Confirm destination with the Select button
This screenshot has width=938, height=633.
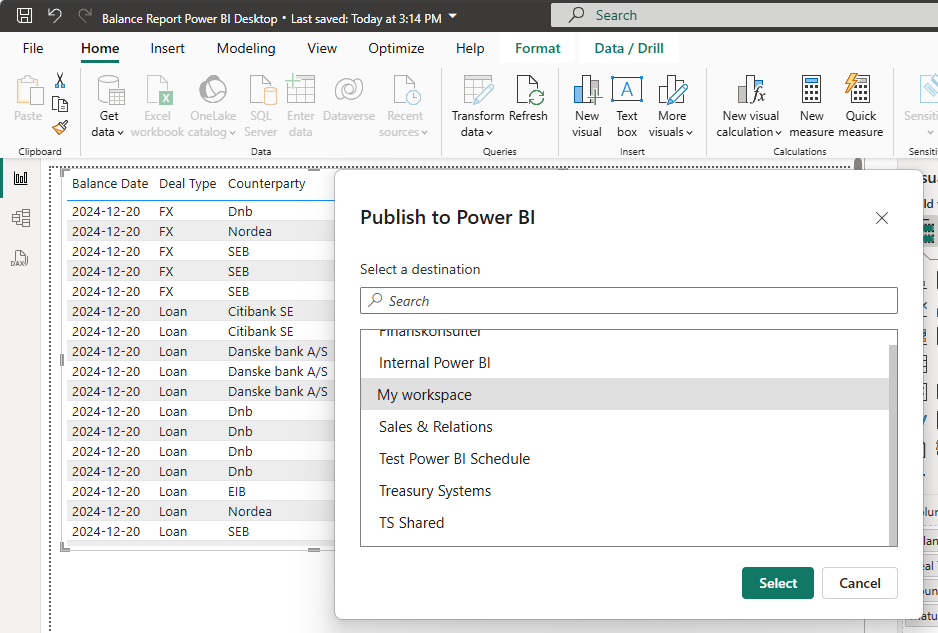[778, 583]
